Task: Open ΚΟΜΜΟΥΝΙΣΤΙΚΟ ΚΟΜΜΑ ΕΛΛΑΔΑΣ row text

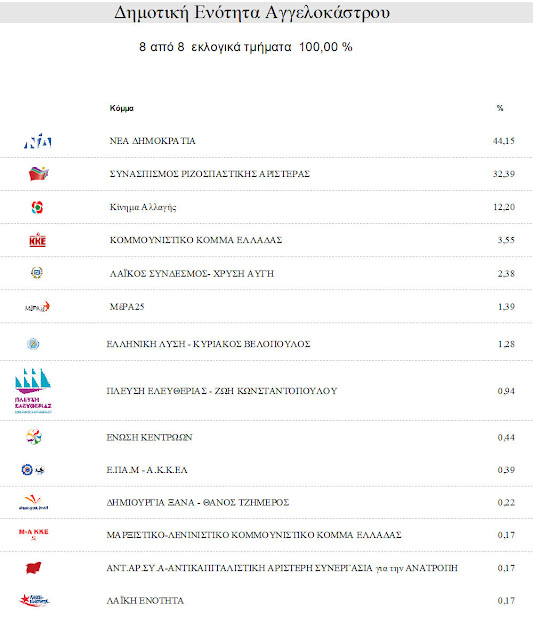Action: (196, 240)
